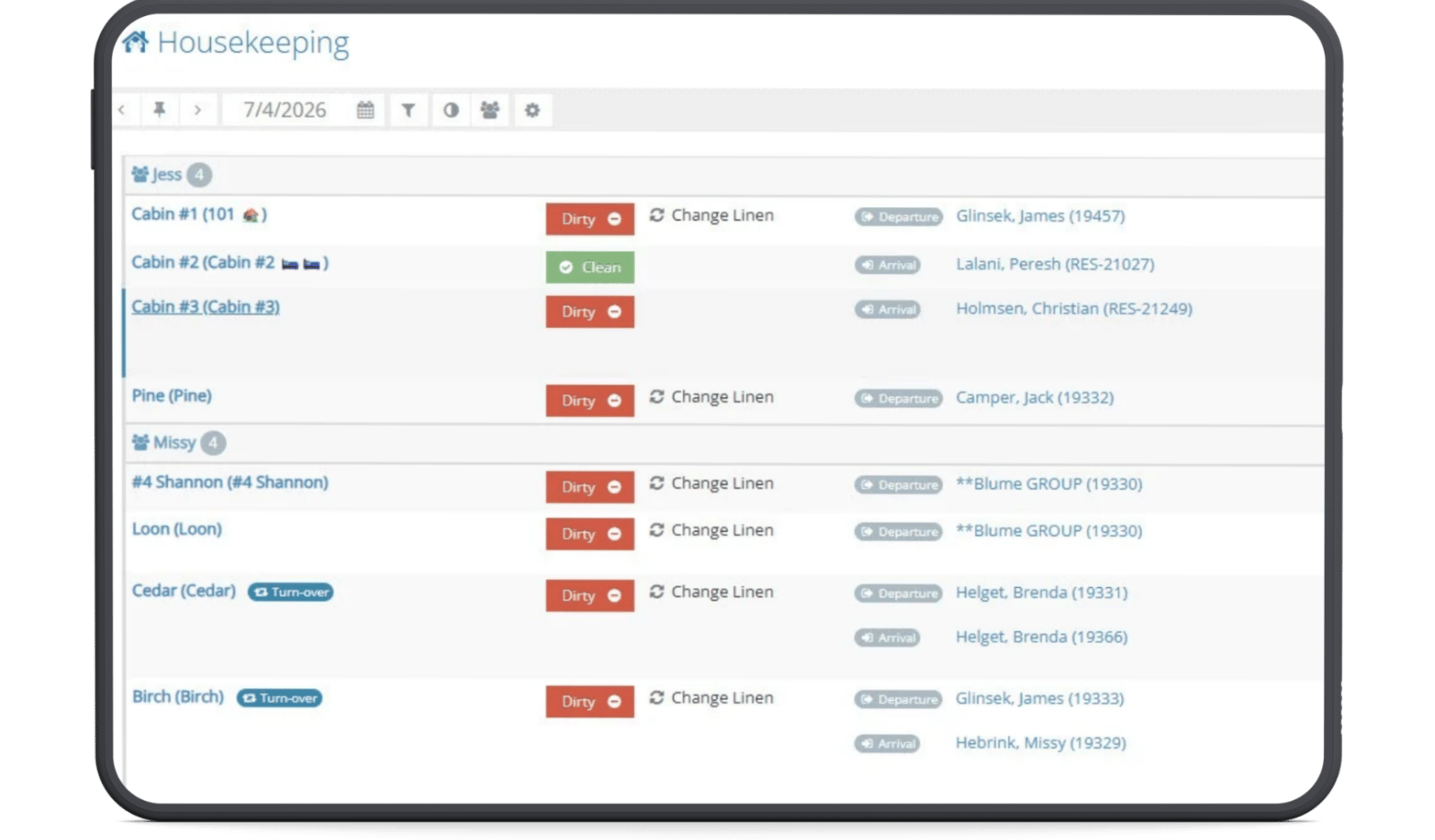Open the housekeepers group icon in toolbar
Image resolution: width=1435 pixels, height=840 pixels.
(x=490, y=110)
